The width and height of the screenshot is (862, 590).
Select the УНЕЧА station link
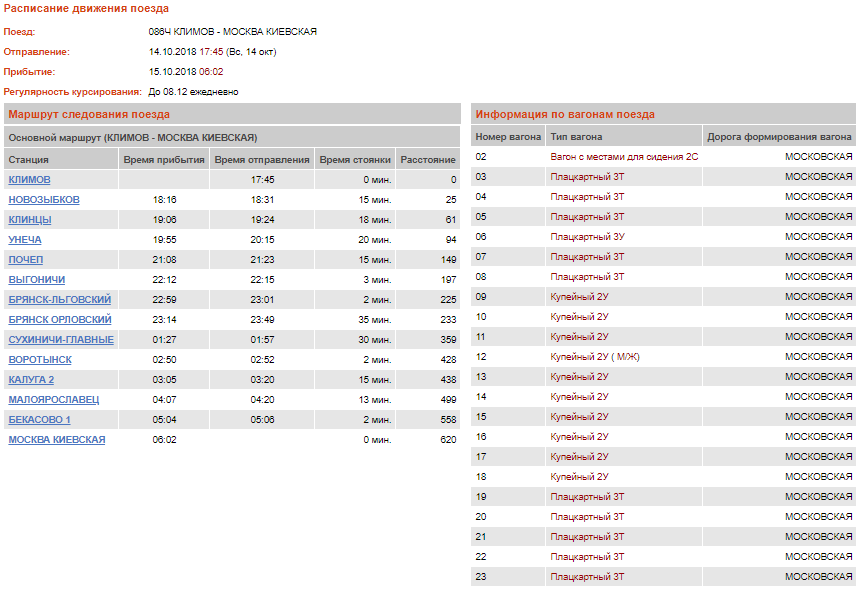[25, 240]
